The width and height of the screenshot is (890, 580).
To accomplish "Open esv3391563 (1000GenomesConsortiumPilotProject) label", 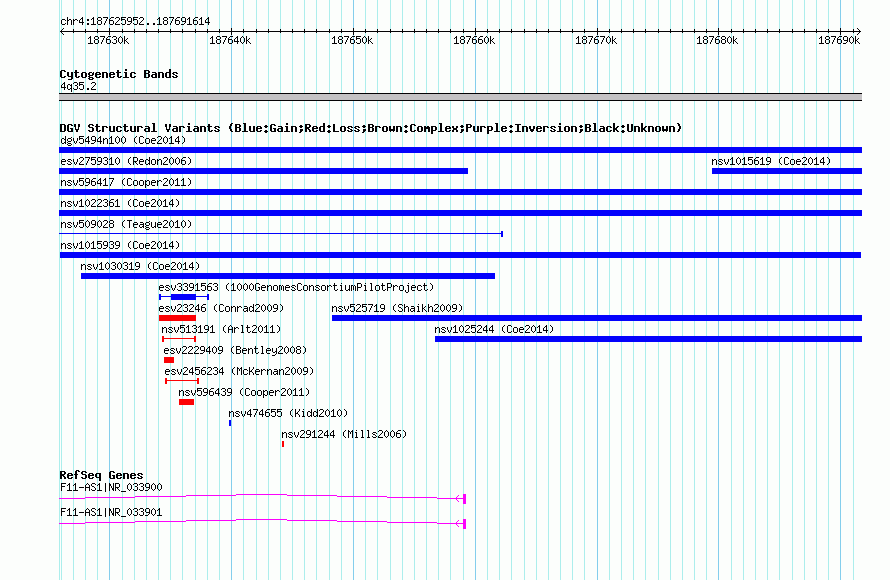I will pos(296,287).
